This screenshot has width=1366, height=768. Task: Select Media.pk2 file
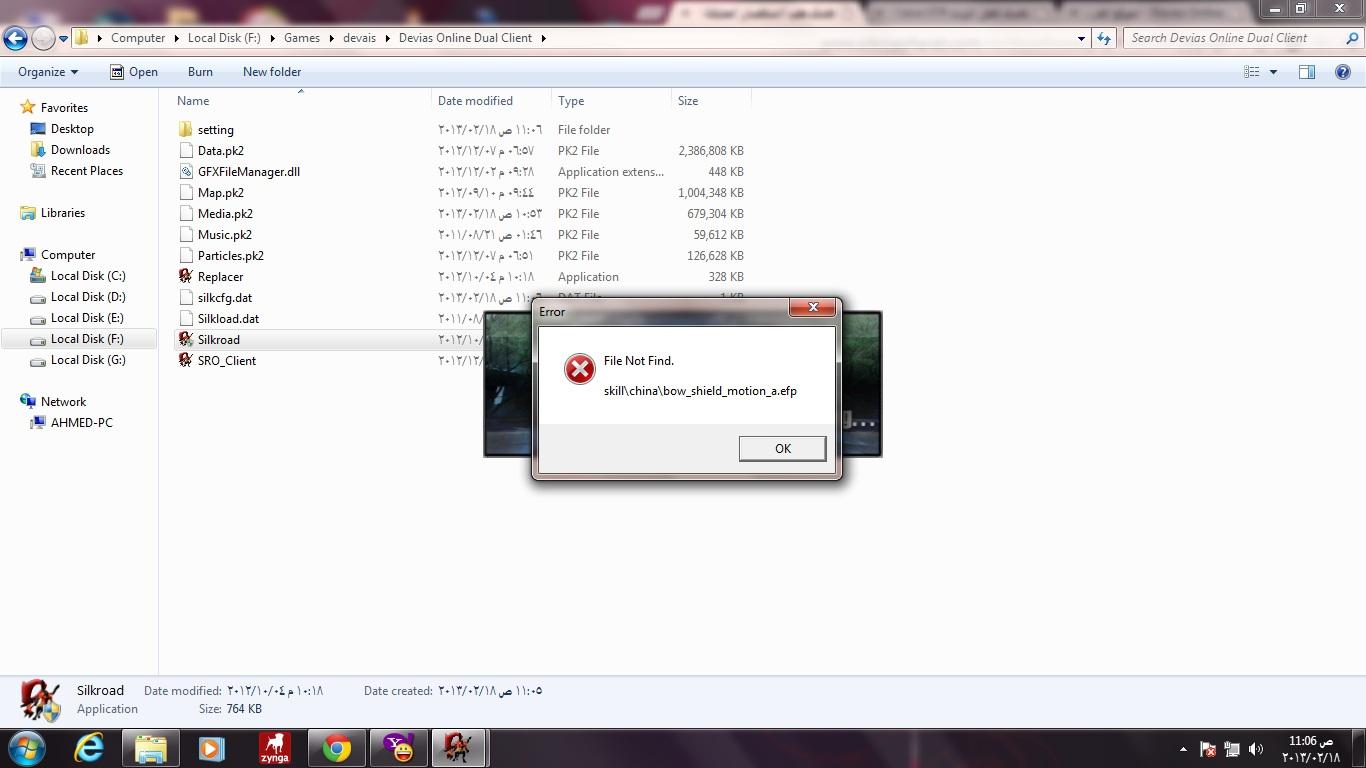225,214
